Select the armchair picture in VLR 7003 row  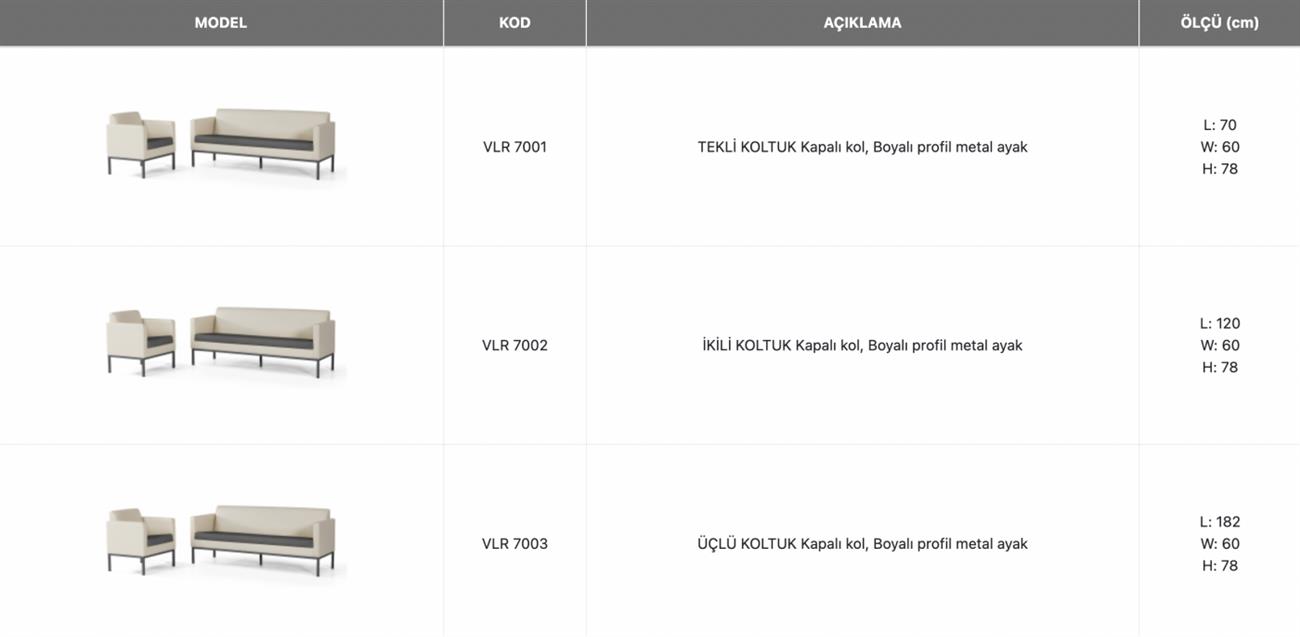(141, 541)
